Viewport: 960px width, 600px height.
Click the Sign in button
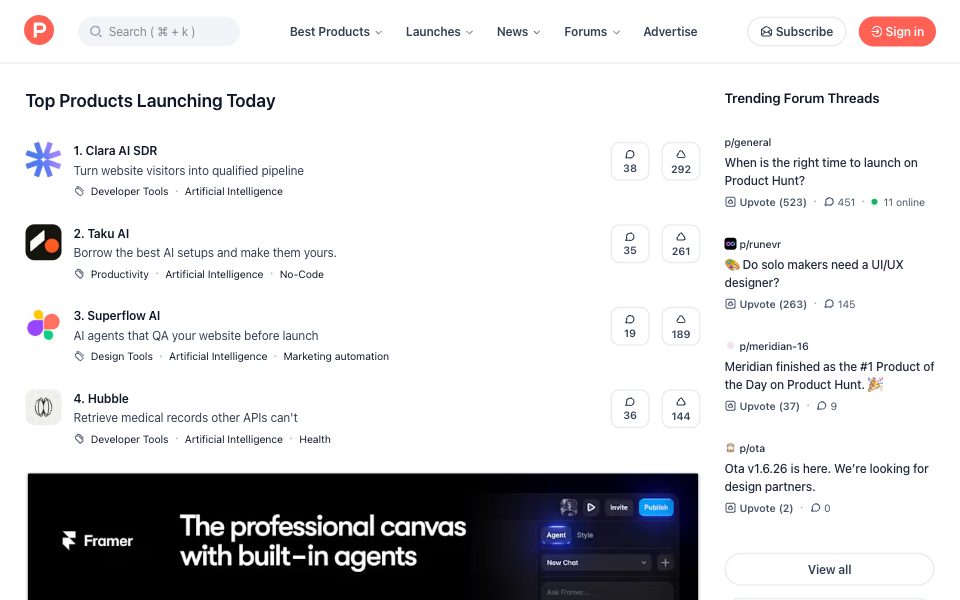pos(897,31)
